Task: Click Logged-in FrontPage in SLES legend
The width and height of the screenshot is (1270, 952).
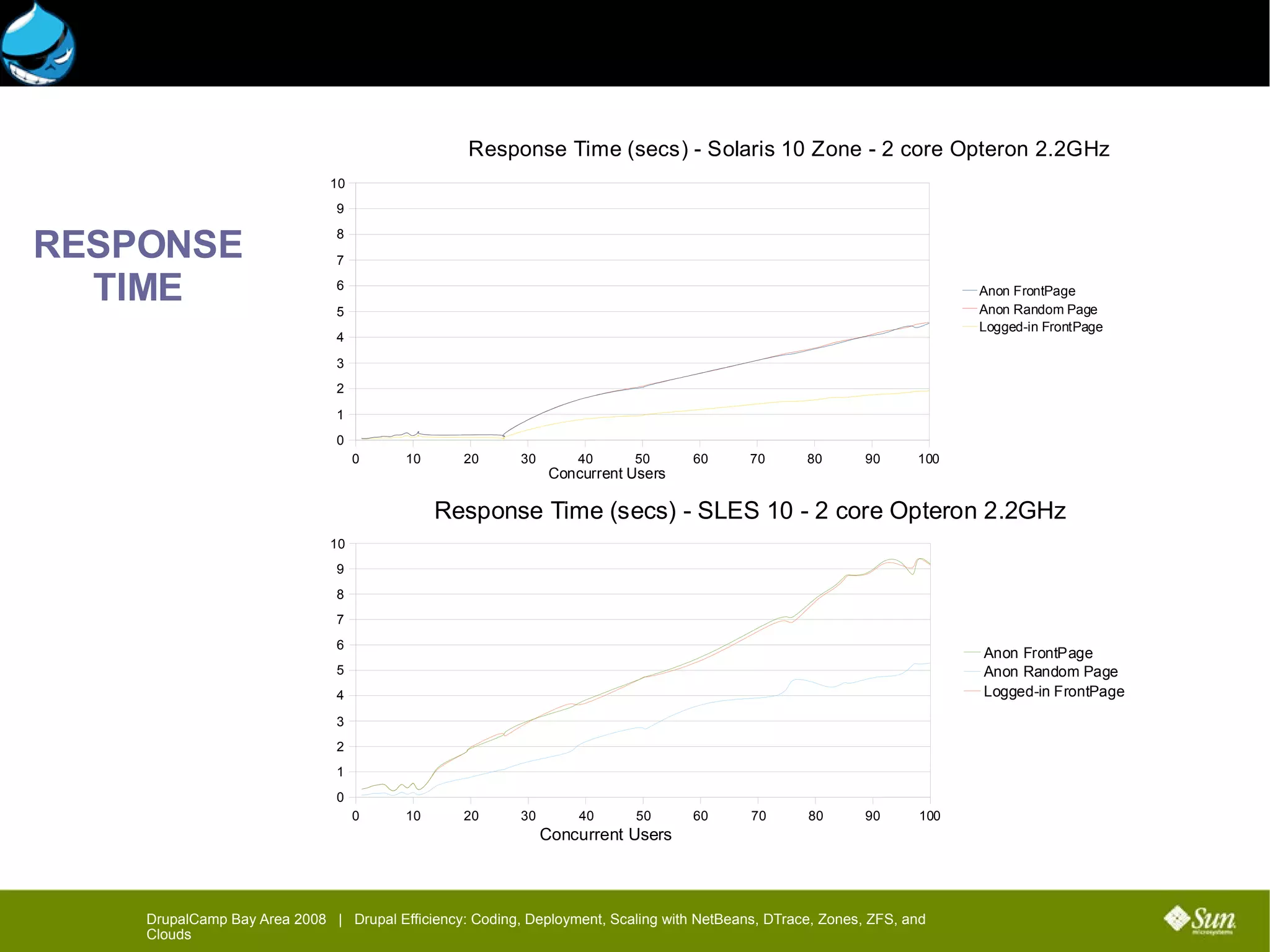Action: coord(1053,692)
